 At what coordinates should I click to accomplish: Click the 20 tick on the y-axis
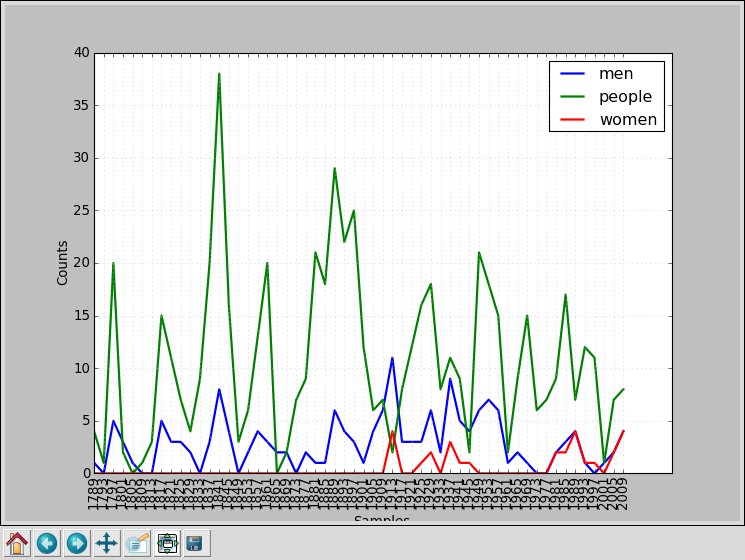pos(80,263)
